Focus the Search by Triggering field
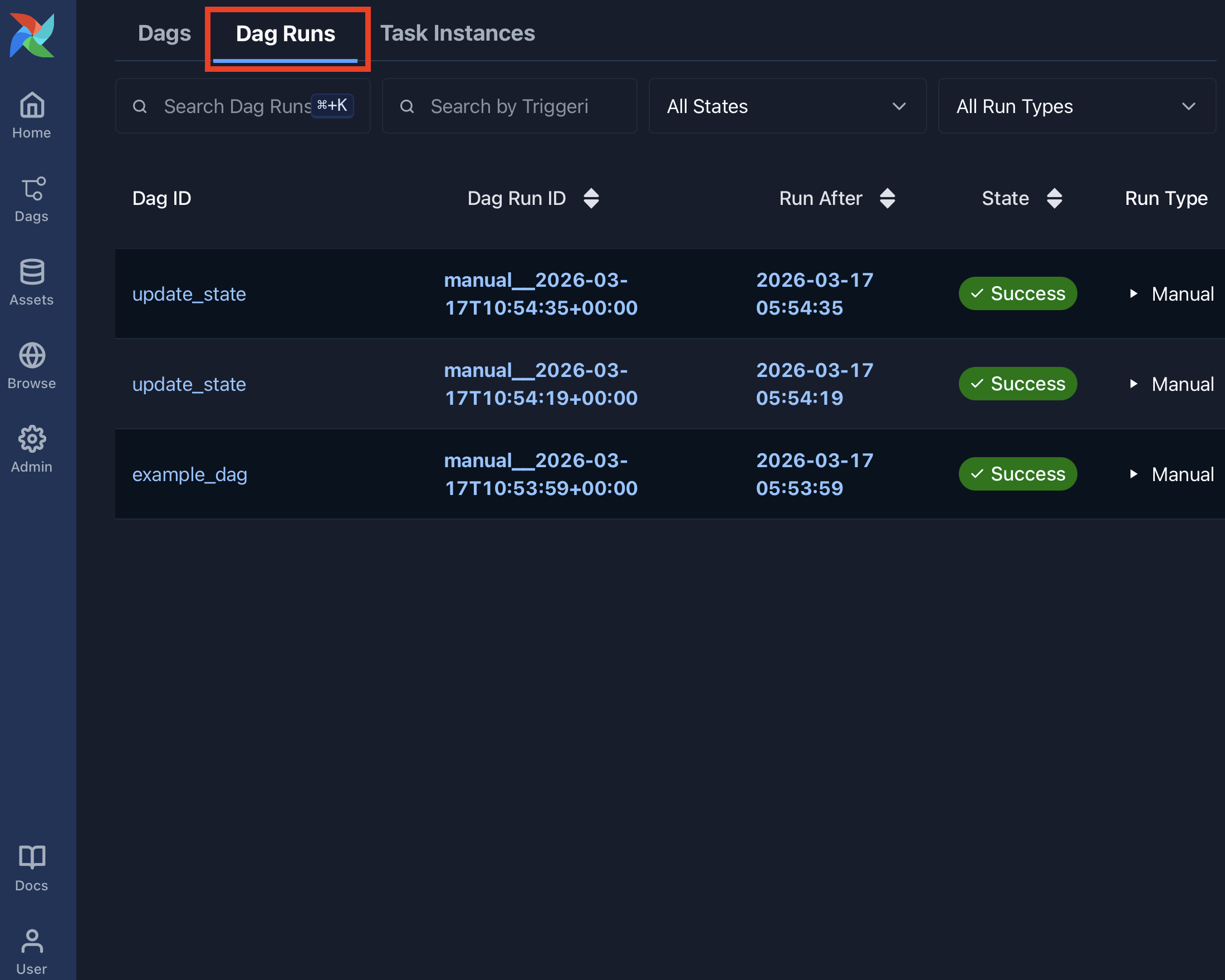The image size is (1225, 980). [509, 106]
